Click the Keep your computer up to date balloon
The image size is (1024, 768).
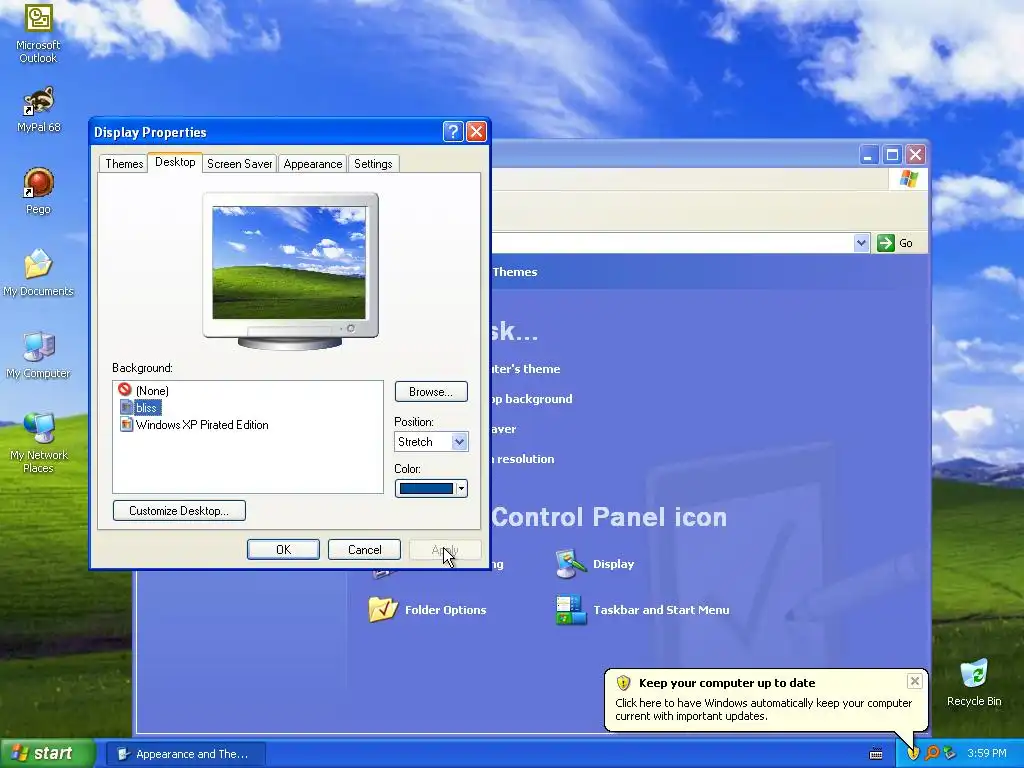coord(765,700)
